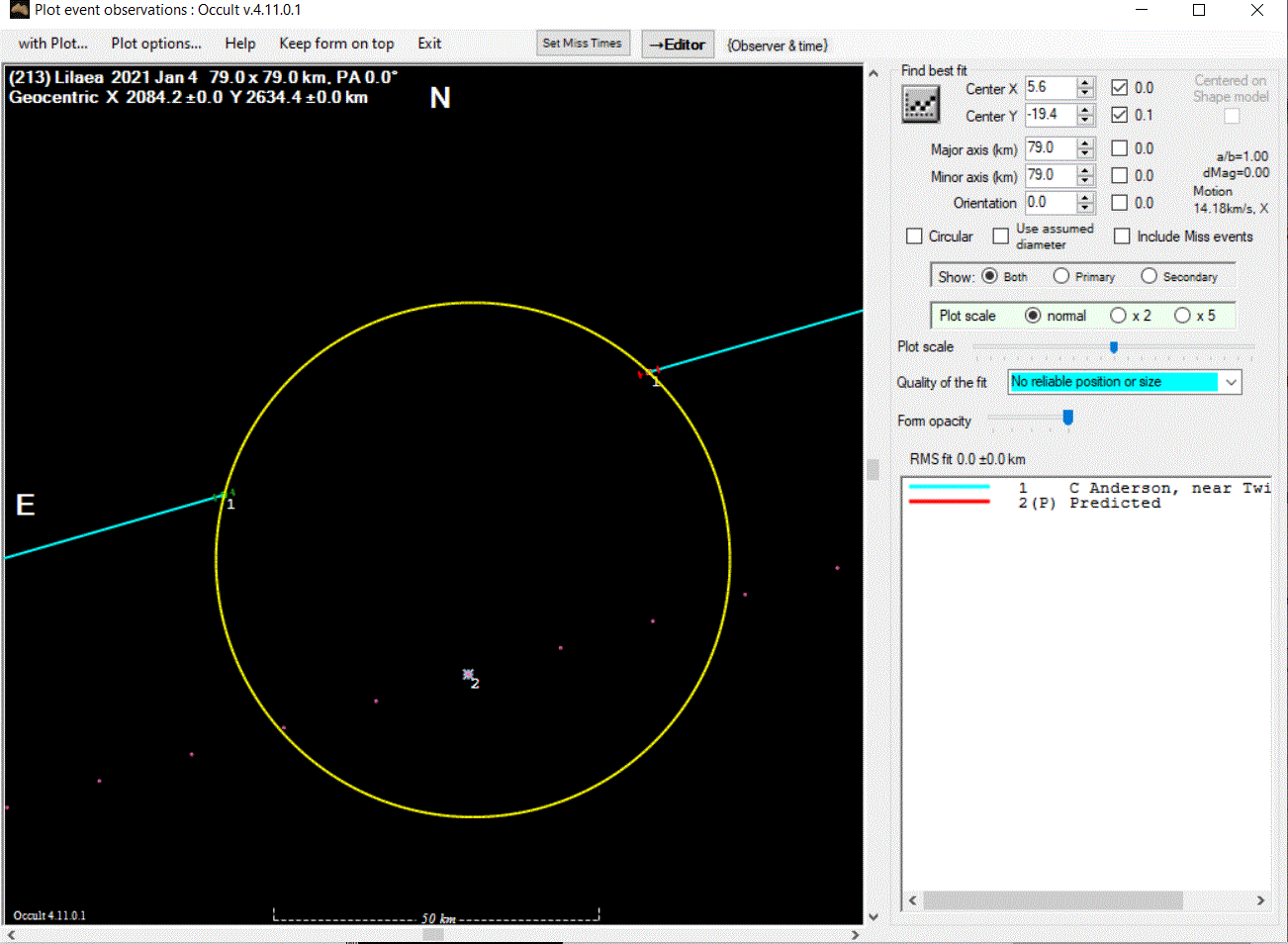Click the Set Miss Times button
1288x944 pixels.
point(583,44)
